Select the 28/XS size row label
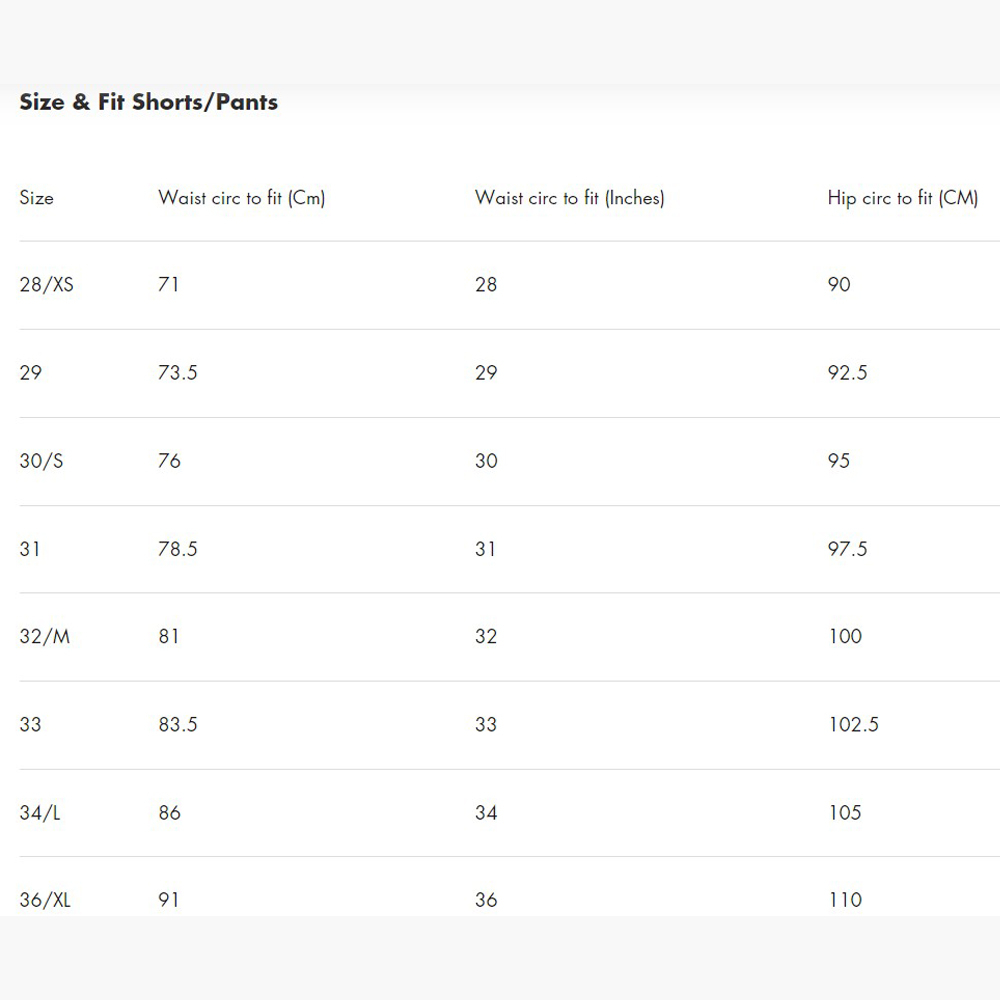 point(47,285)
